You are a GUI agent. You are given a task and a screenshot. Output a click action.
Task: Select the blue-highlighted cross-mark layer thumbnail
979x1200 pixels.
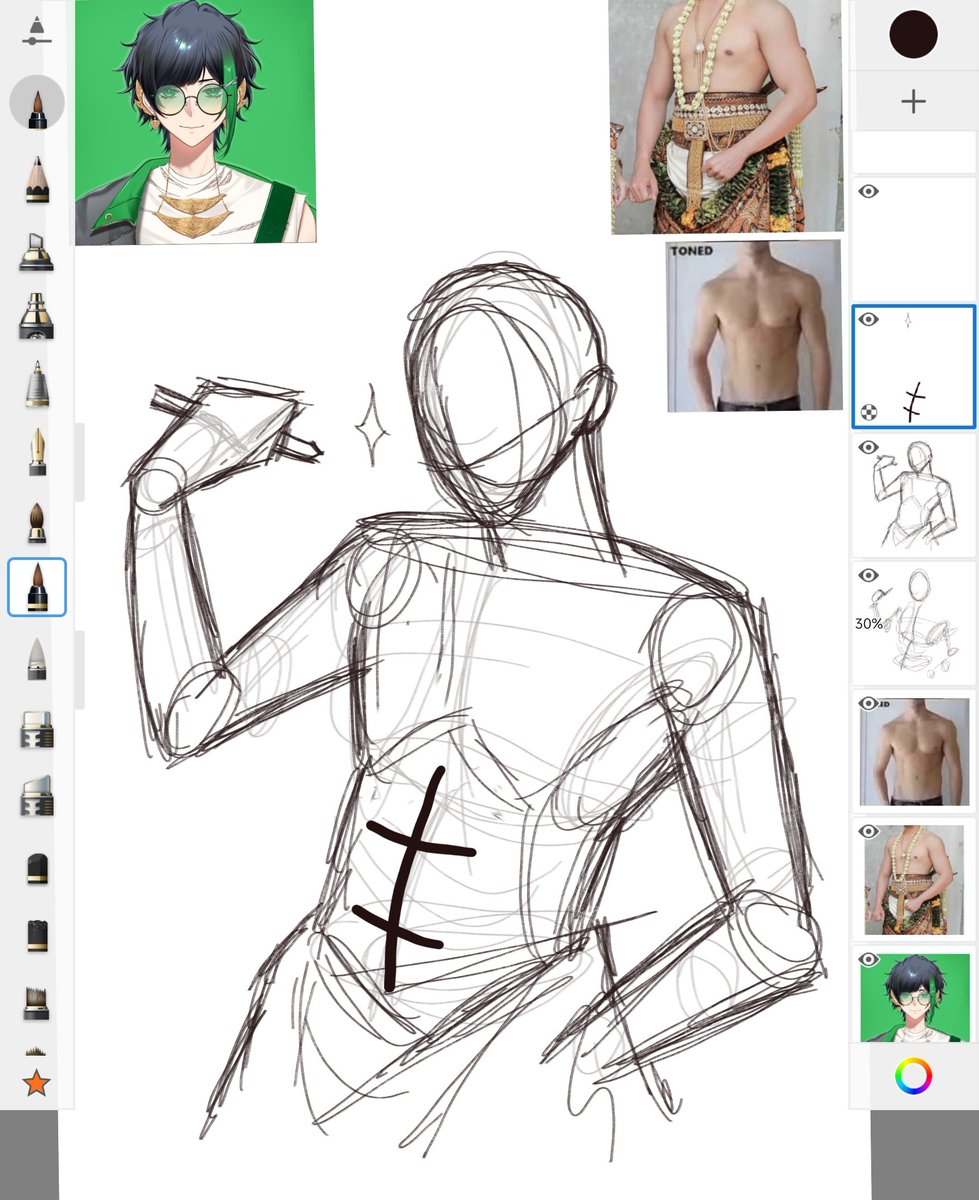click(914, 367)
